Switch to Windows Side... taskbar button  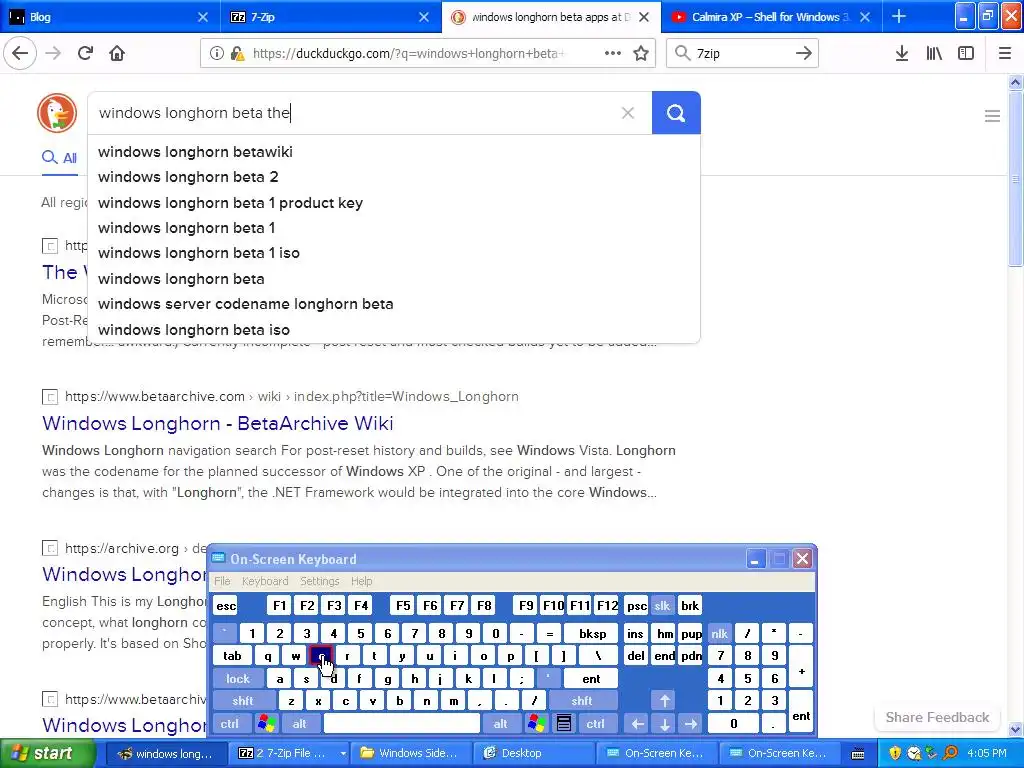tap(411, 754)
